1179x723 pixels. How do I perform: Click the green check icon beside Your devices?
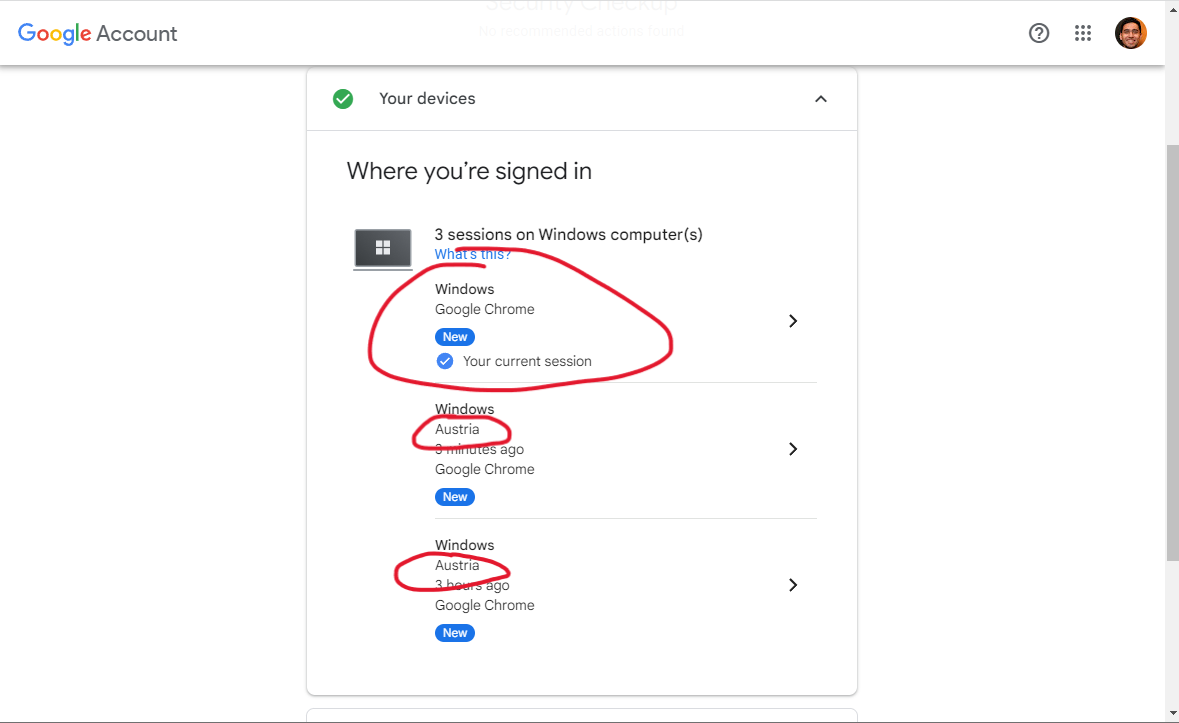(343, 98)
